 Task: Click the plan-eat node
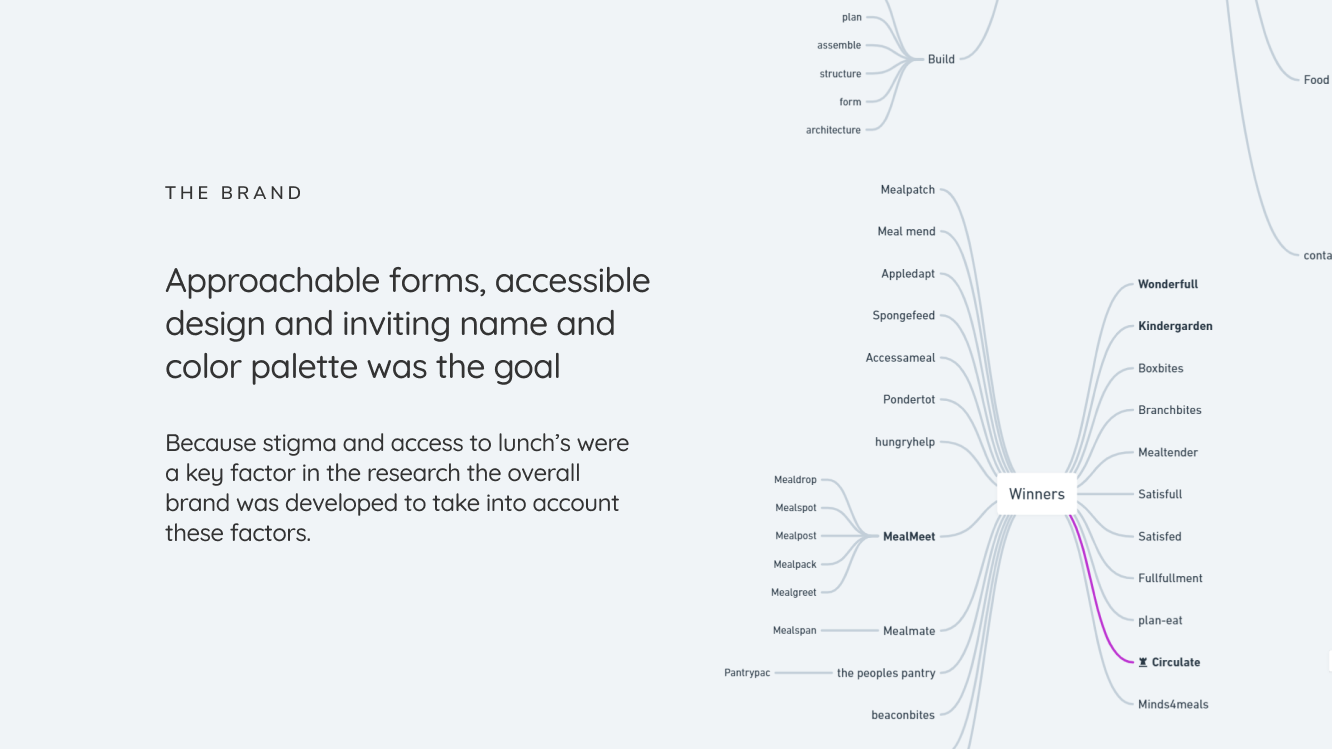pos(1160,621)
